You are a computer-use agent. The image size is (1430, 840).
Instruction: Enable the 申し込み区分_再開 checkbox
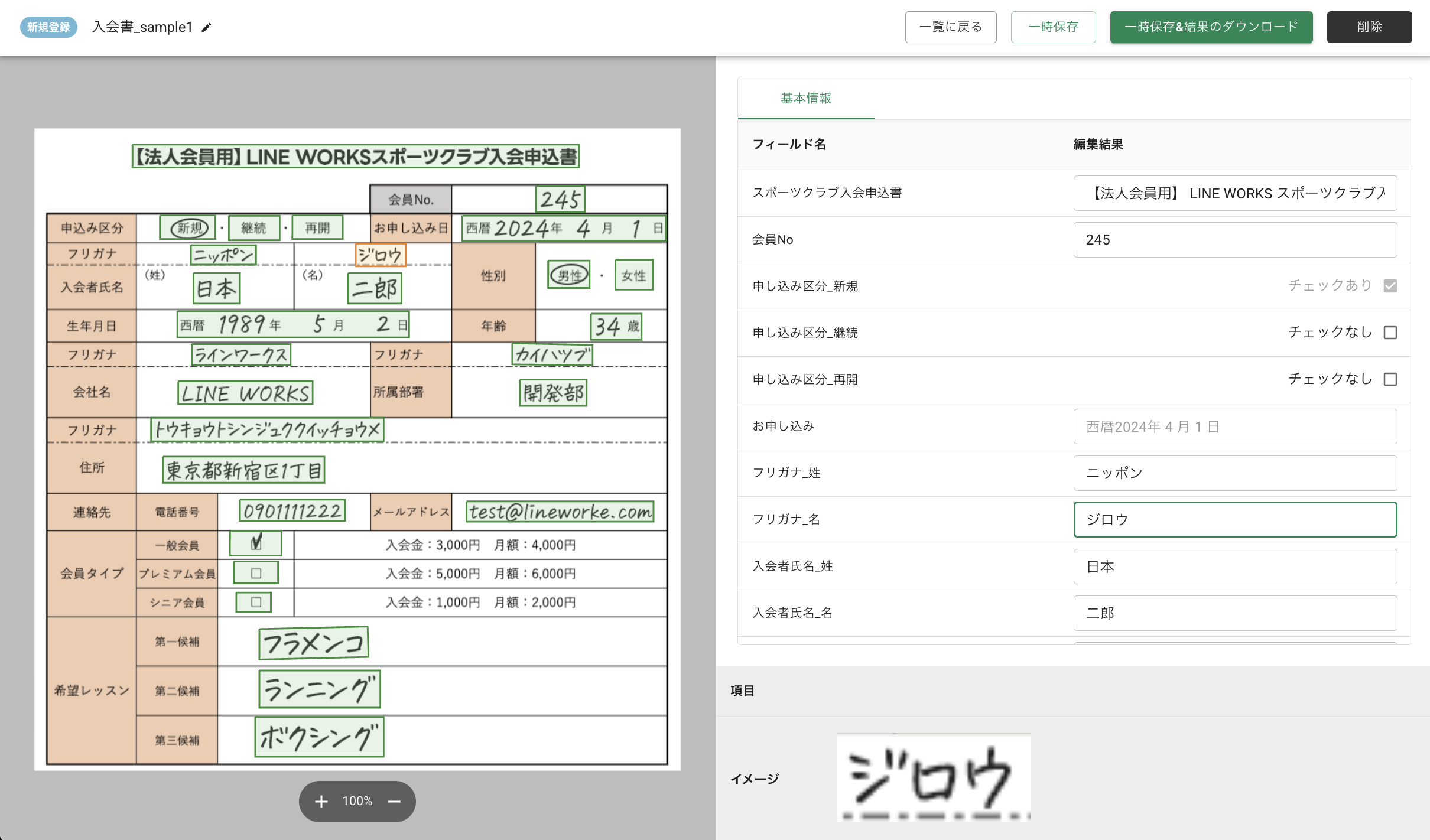1390,379
